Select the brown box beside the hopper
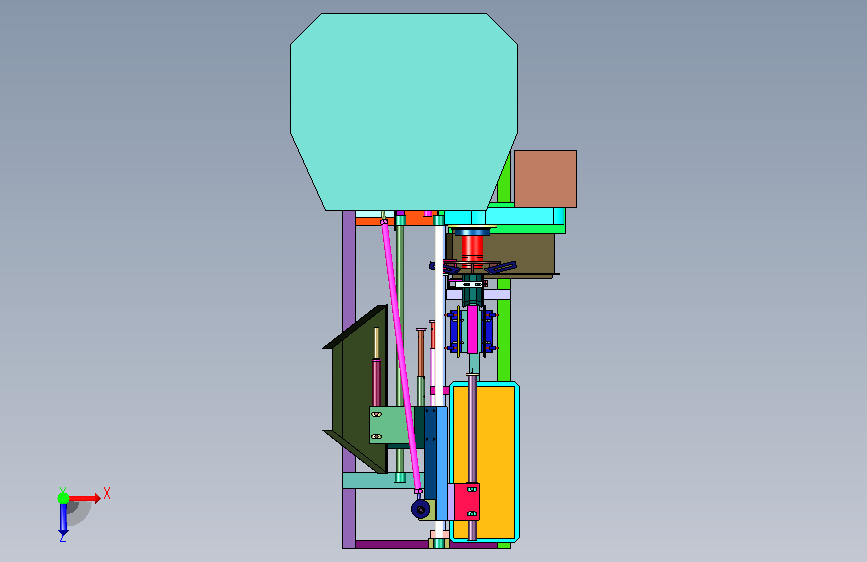Viewport: 867px width, 562px height. 545,179
